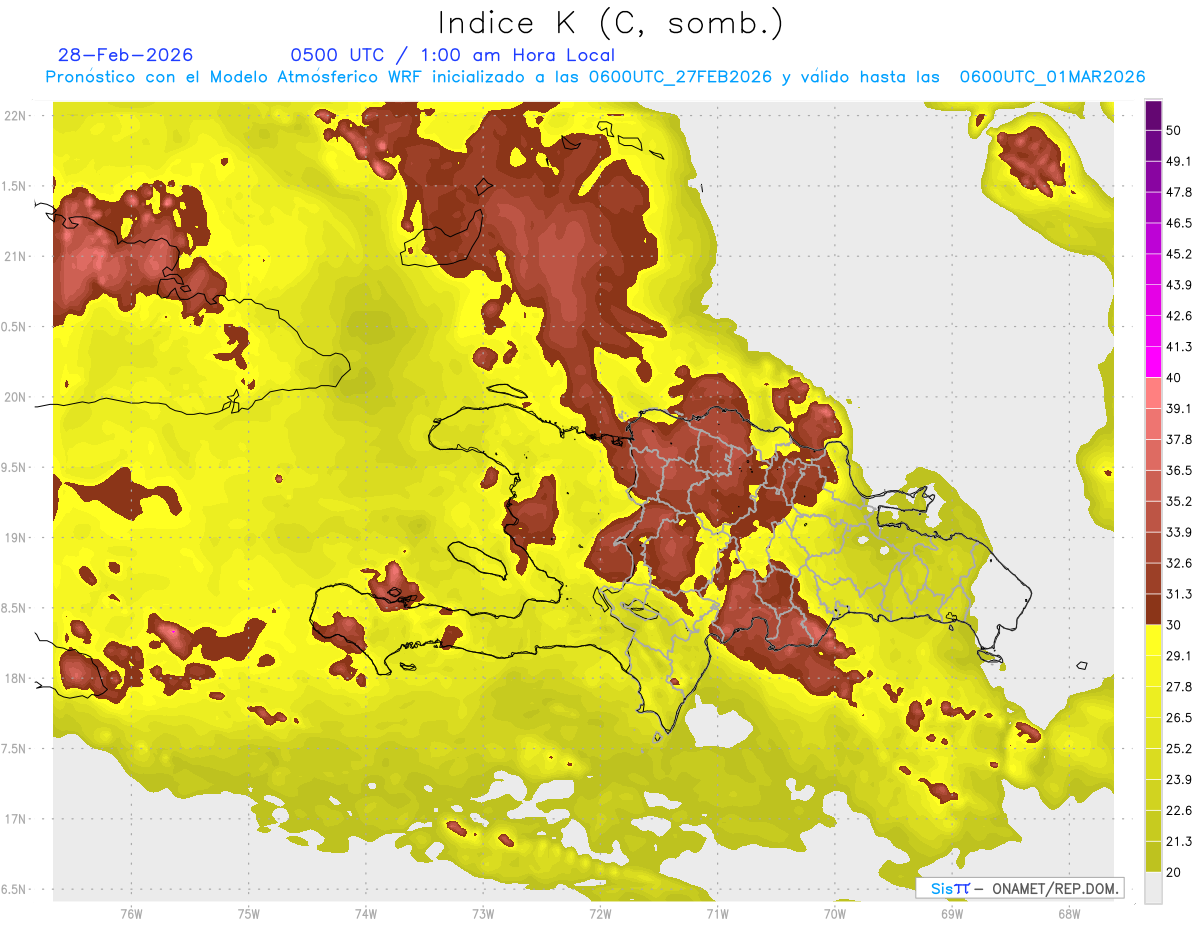
Task: Click the legend value '27.8'
Action: [1178, 687]
